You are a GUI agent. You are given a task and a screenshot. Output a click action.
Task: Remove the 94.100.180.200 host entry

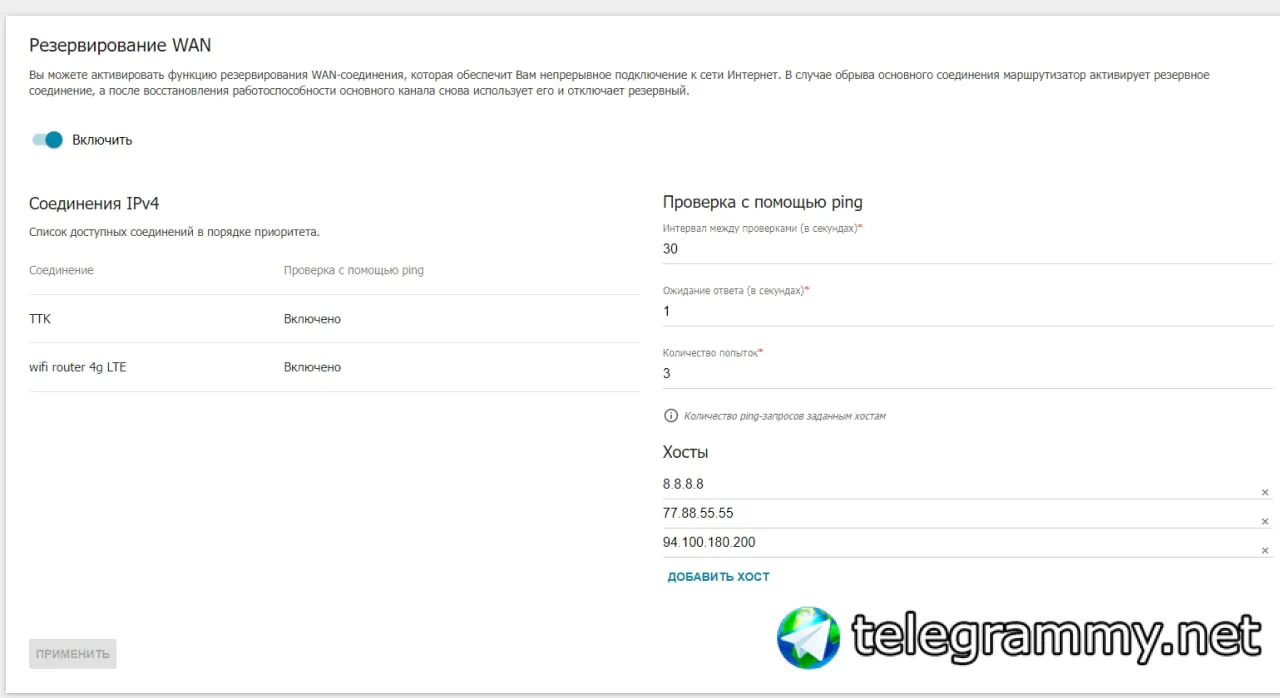click(x=1264, y=551)
